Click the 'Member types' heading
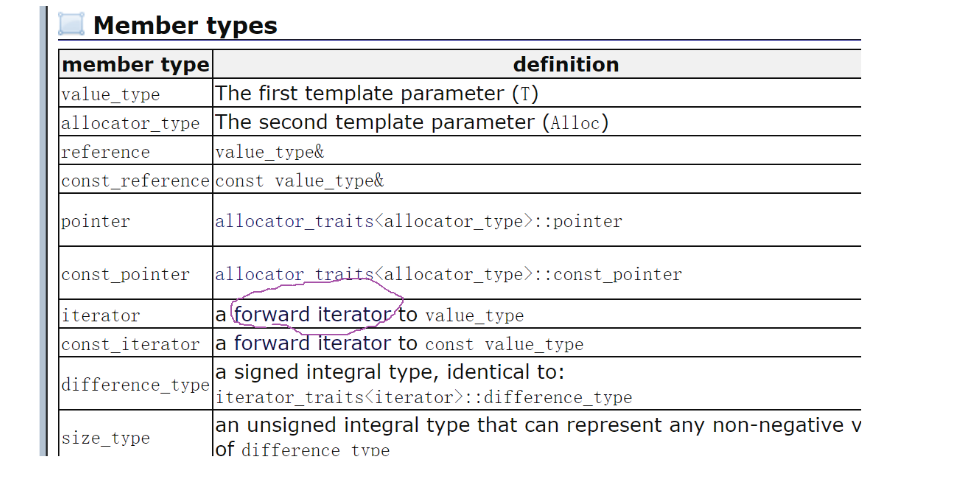Image resolution: width=955 pixels, height=479 pixels. click(x=185, y=25)
